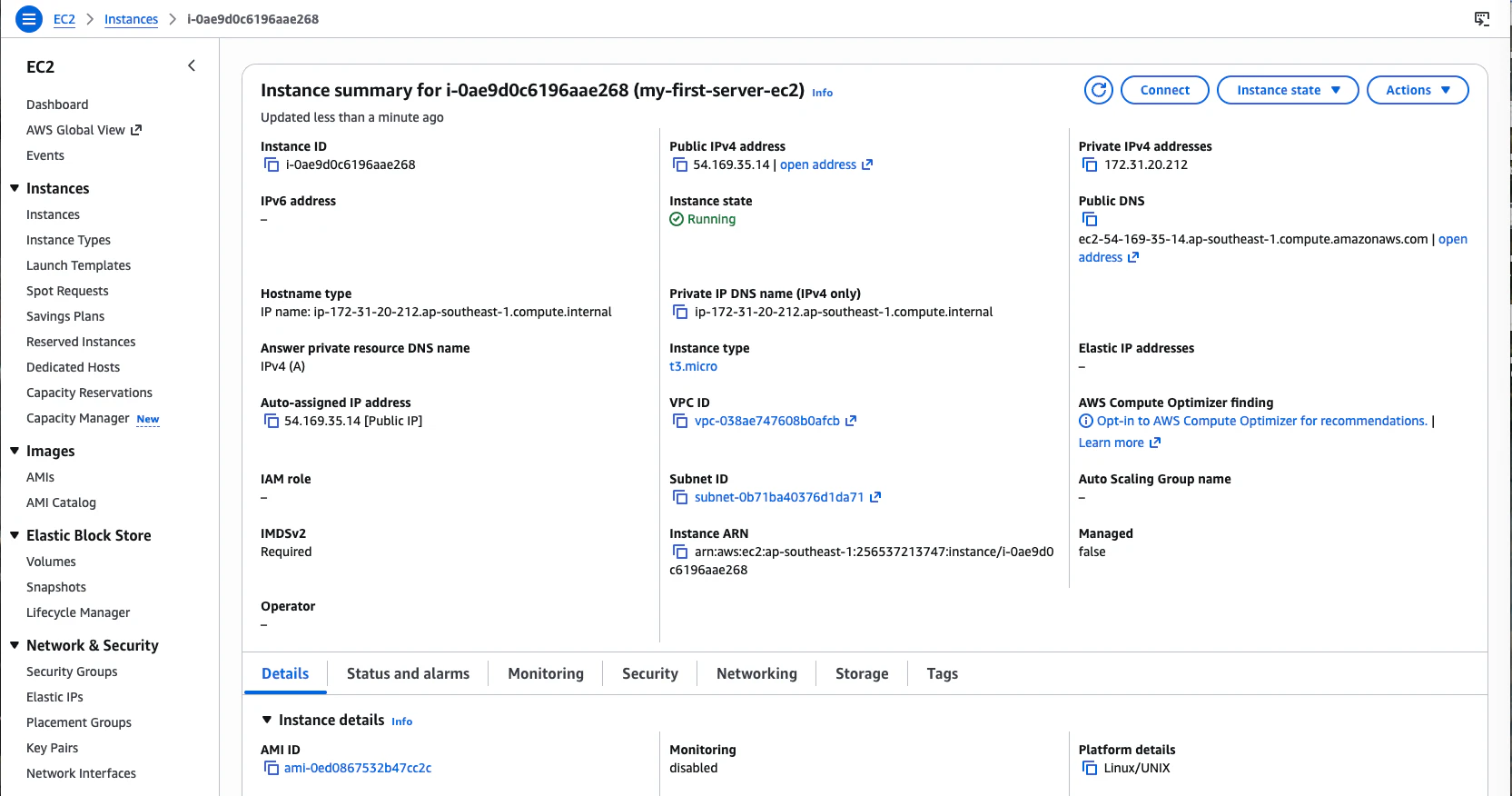Copy the Public IPv4 address
The width and height of the screenshot is (1512, 796).
click(x=680, y=164)
